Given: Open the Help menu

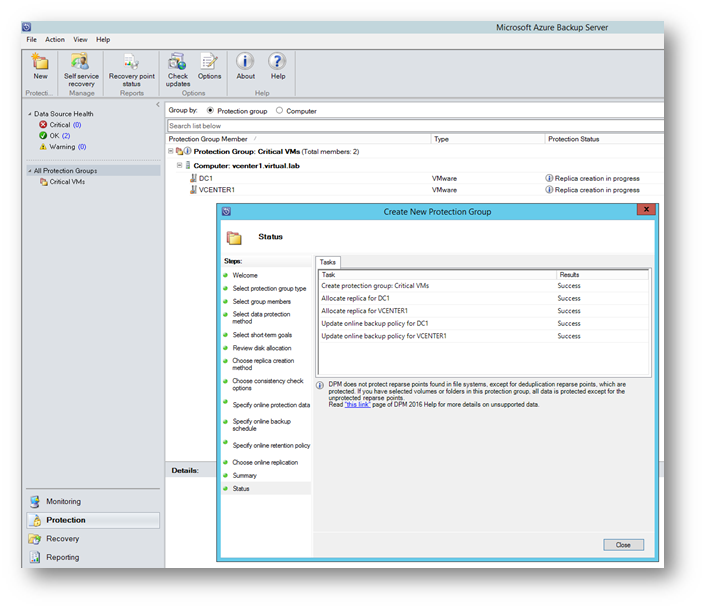Looking at the screenshot, I should (103, 40).
